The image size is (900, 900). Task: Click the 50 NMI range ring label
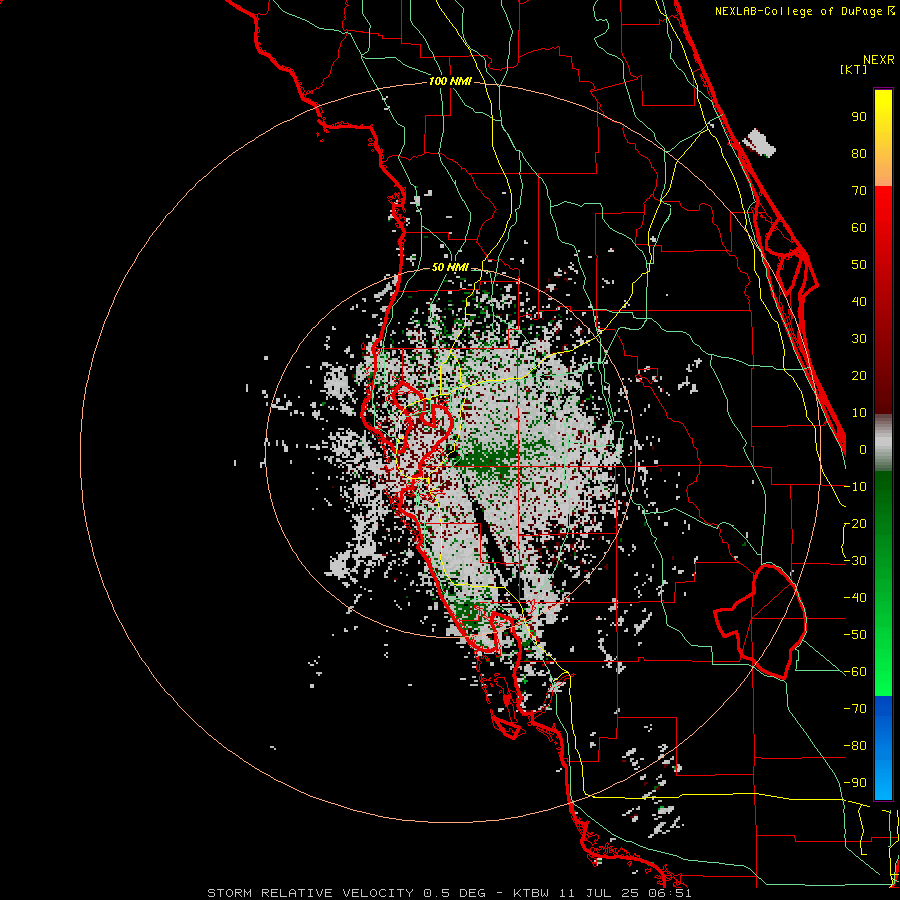450,267
